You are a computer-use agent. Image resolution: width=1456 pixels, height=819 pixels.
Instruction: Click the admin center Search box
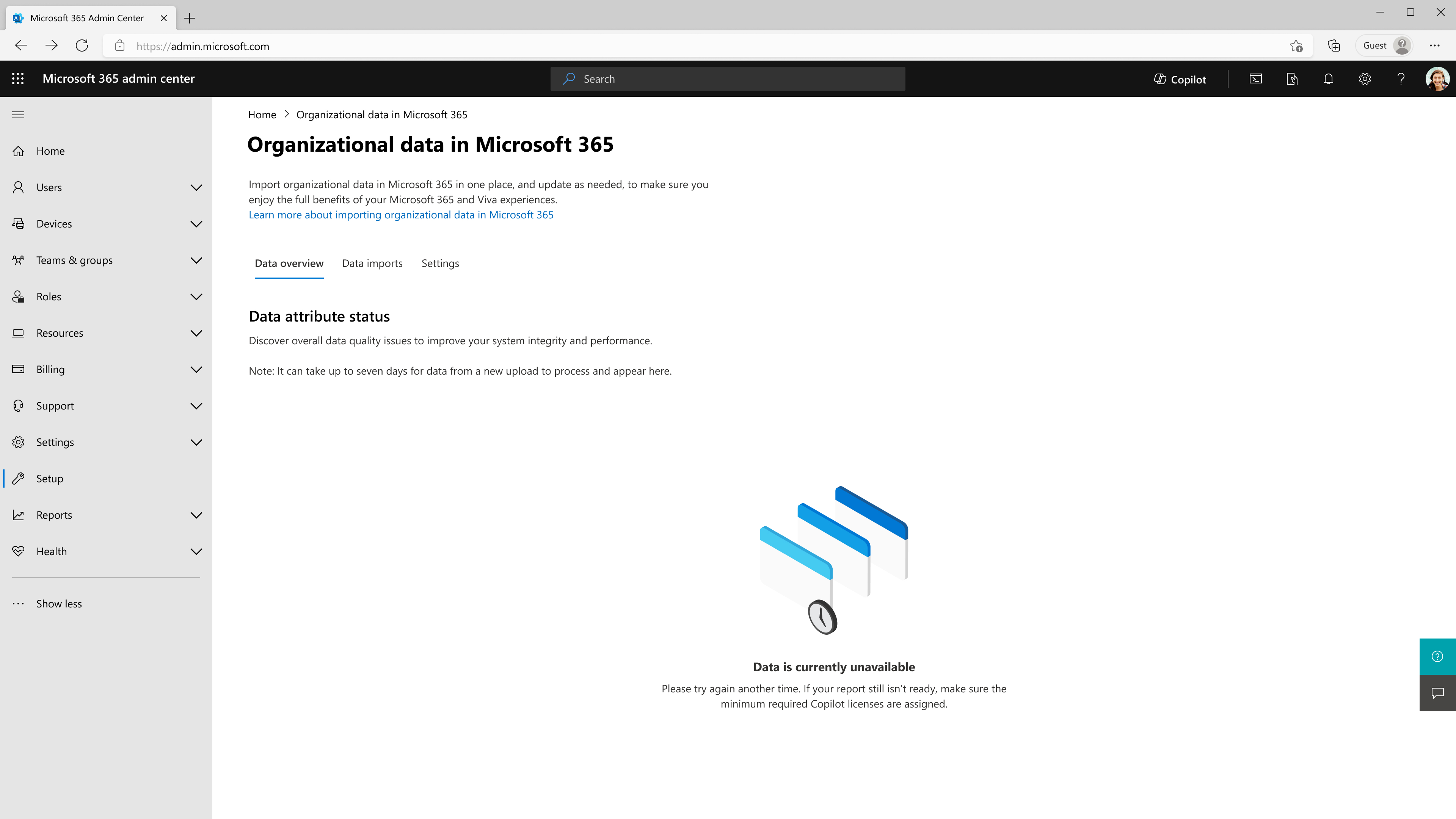coord(728,79)
